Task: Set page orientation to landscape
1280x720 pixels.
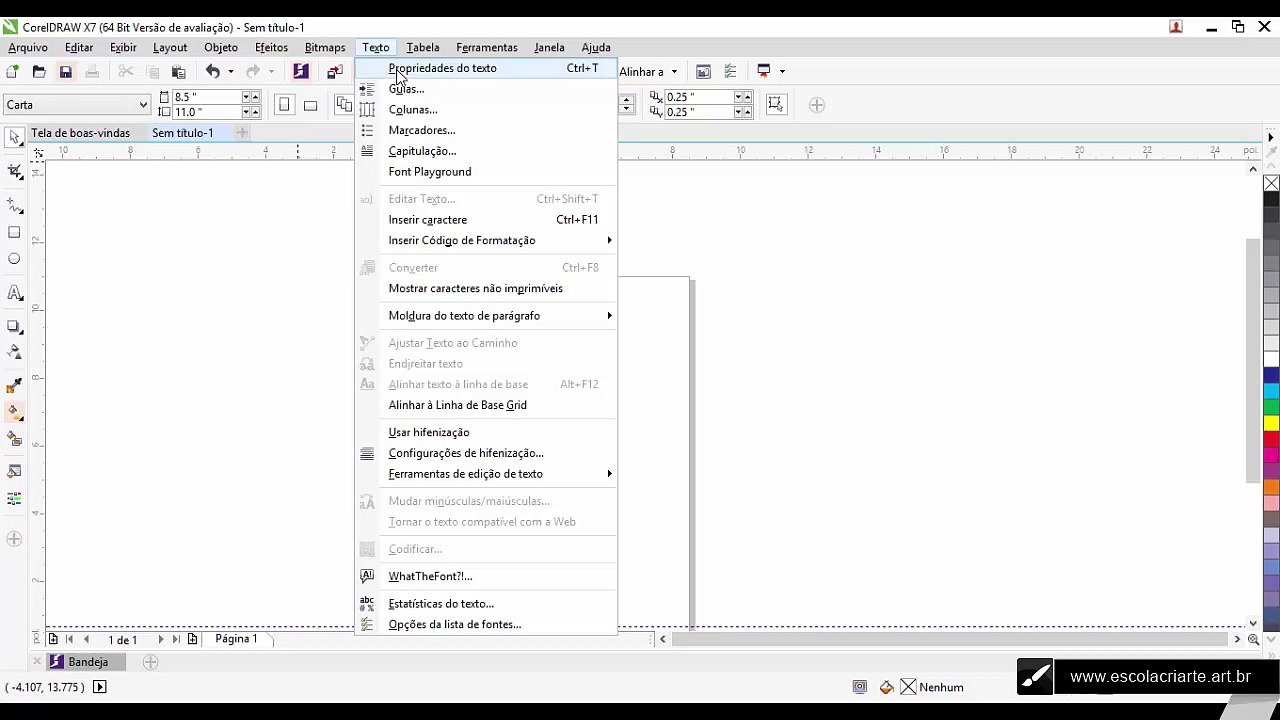Action: point(310,105)
